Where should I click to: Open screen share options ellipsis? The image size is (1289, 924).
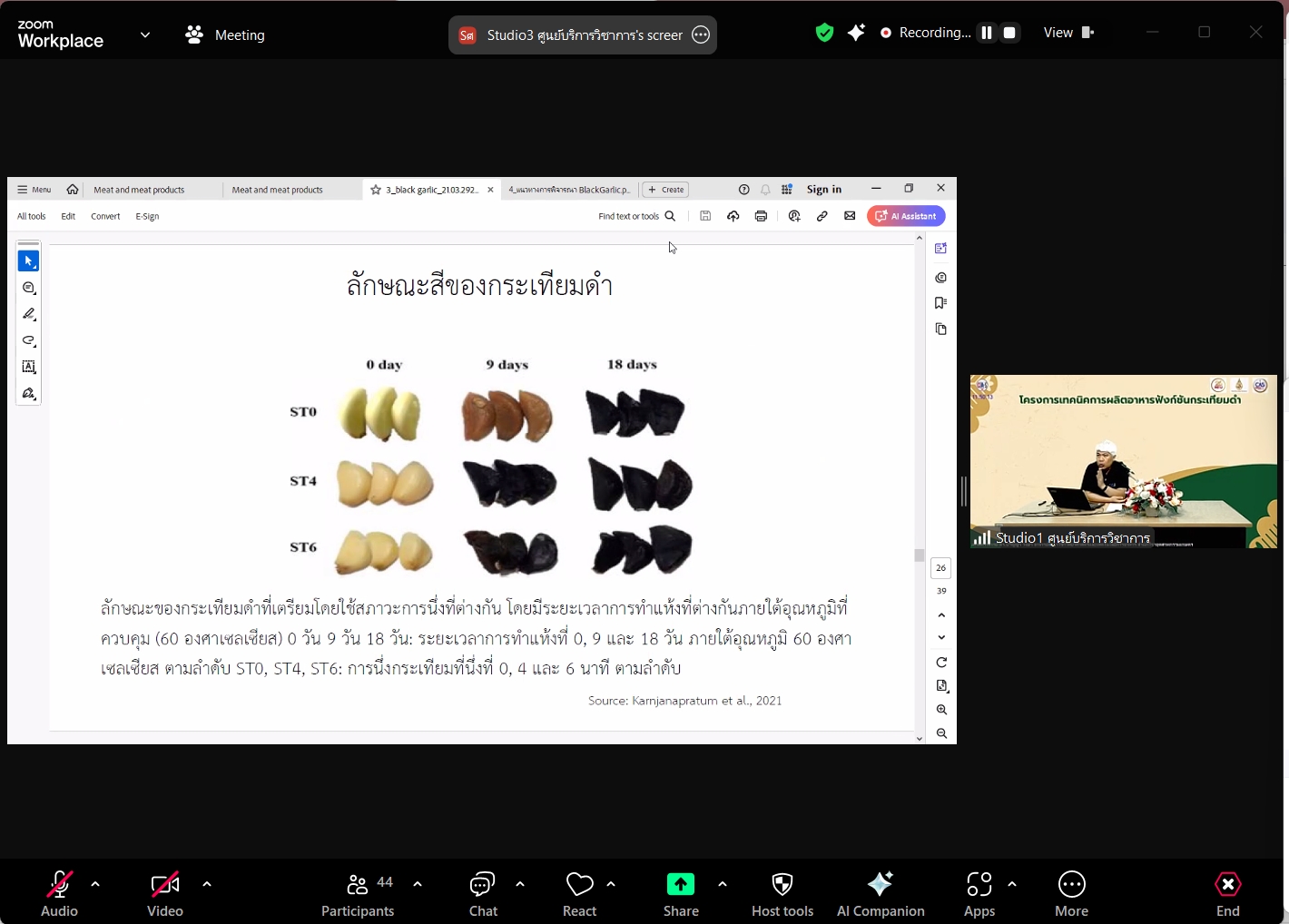[701, 35]
